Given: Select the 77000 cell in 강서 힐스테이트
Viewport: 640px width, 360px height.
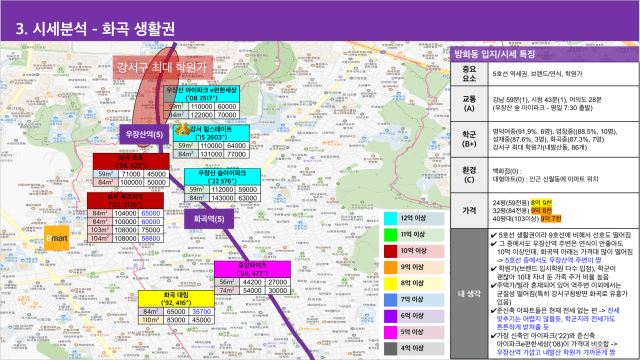Looking at the screenshot, I should [236, 154].
